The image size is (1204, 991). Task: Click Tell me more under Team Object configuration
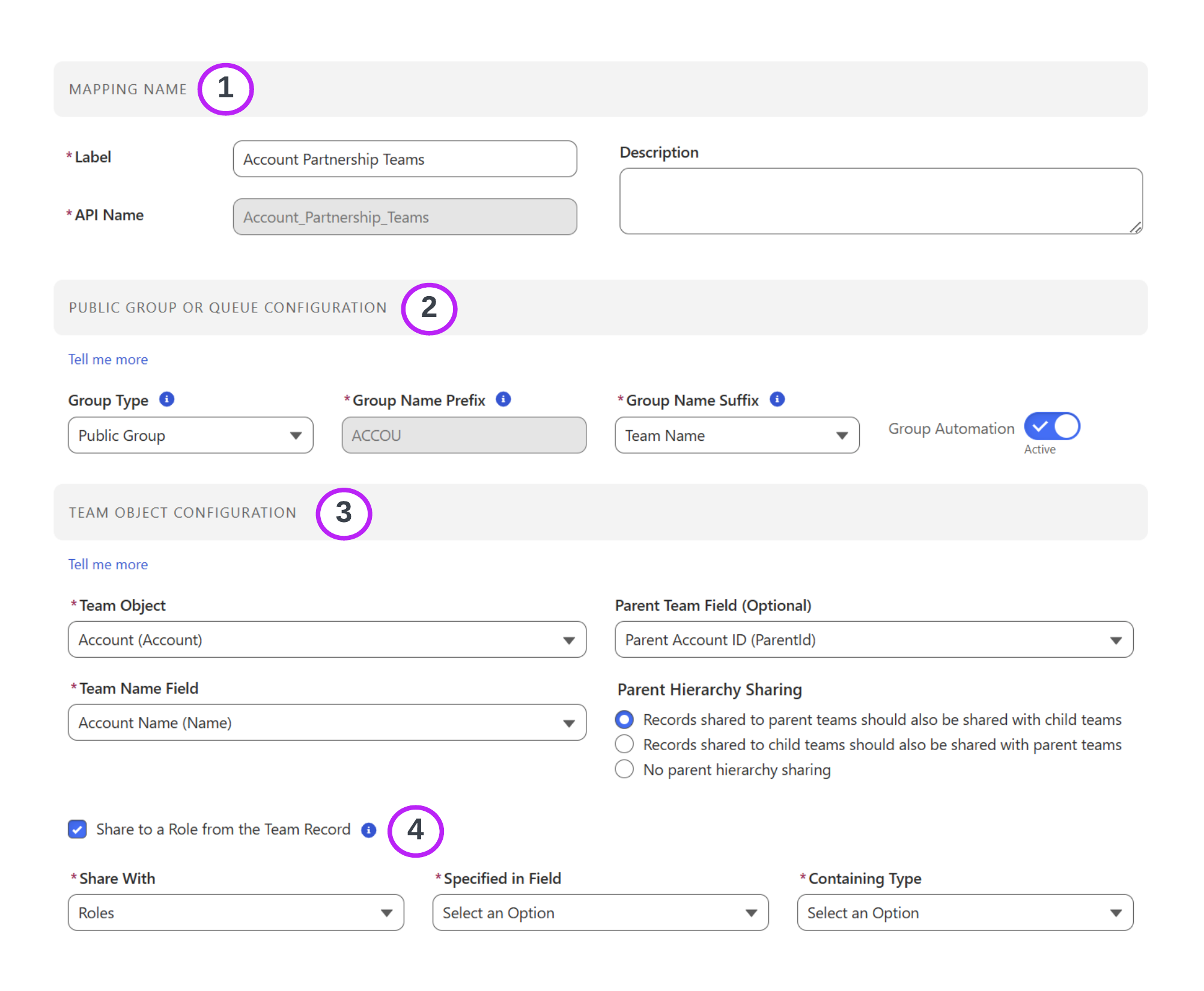click(108, 565)
